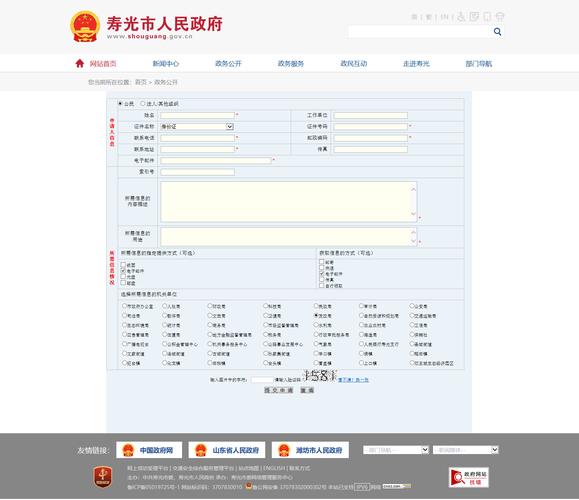Select the 公安局 agency radio button
This screenshot has width=579, height=500.
click(x=412, y=306)
